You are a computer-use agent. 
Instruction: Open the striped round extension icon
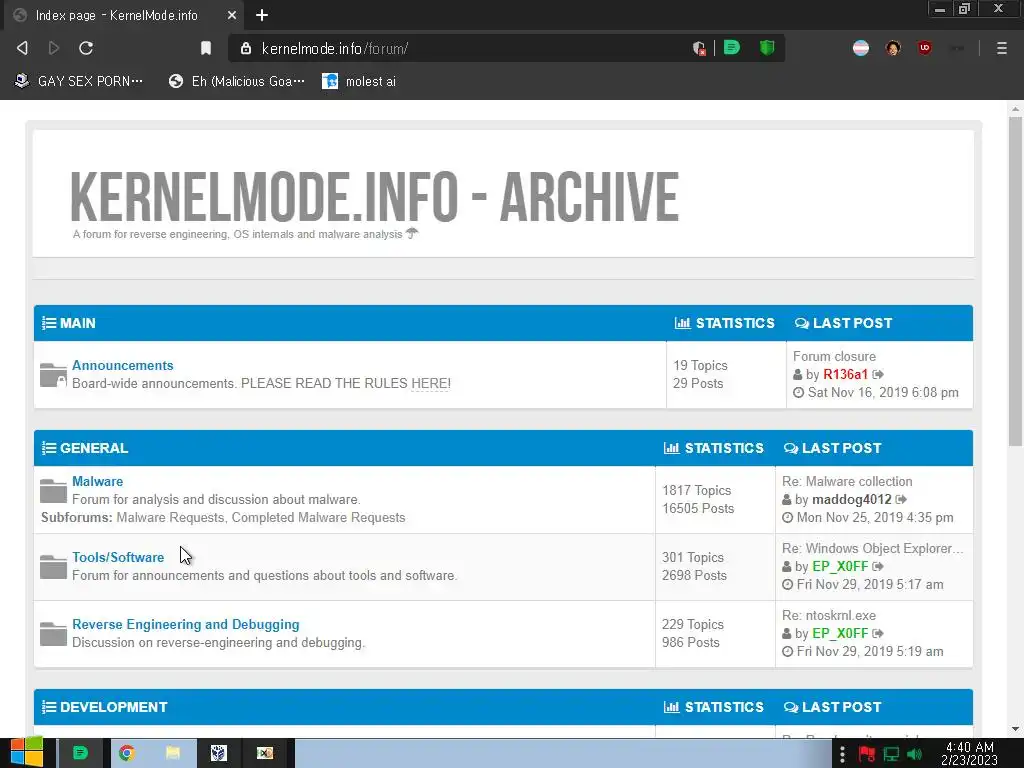tap(861, 48)
